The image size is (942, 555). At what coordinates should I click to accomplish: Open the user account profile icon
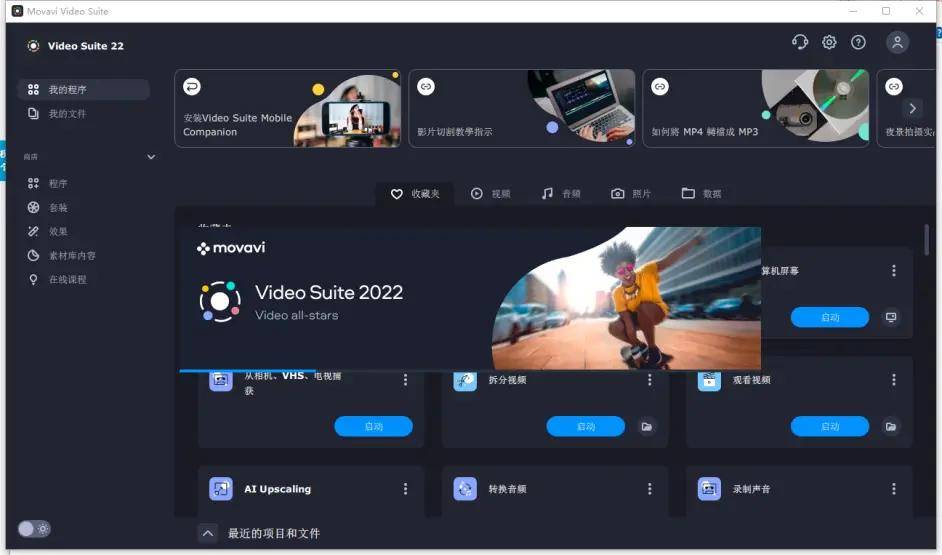pos(897,42)
